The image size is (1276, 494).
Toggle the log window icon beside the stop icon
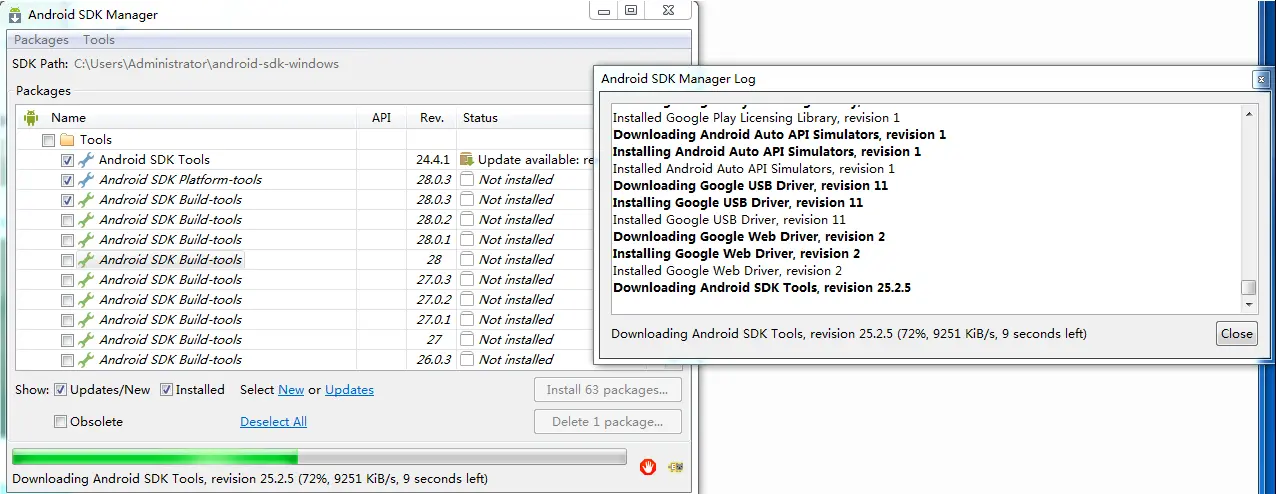point(676,466)
